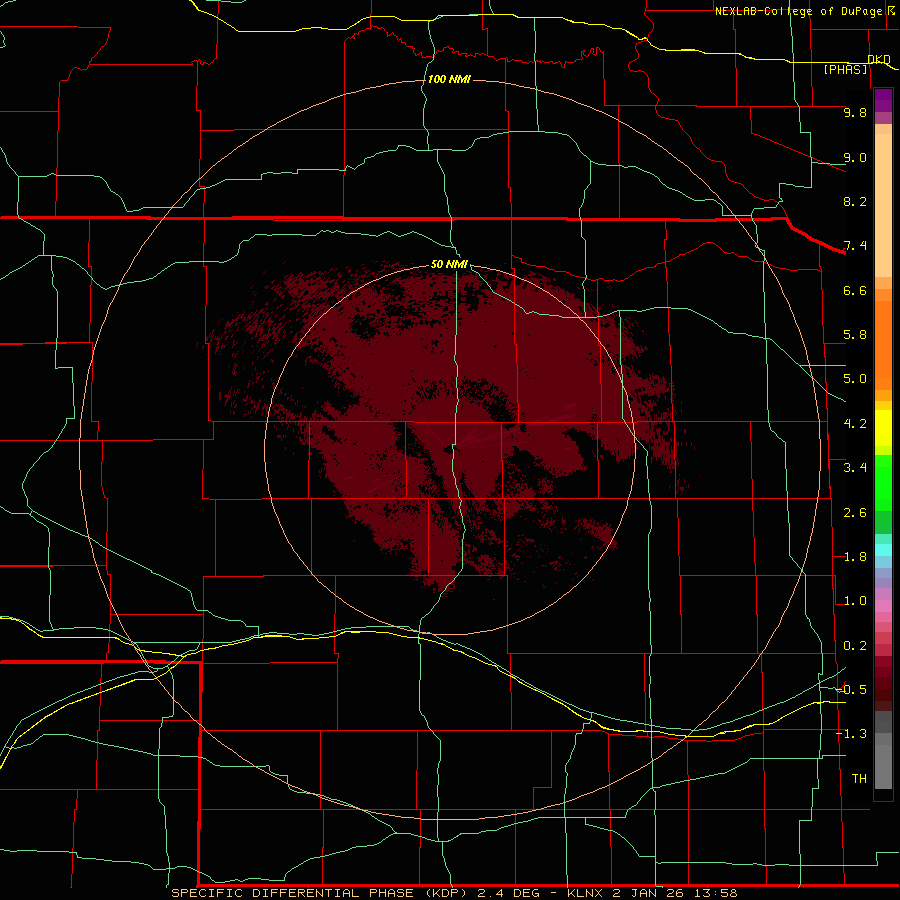The image size is (900, 900).
Task: Click the 1.0 value on the color scale
Action: 855,601
